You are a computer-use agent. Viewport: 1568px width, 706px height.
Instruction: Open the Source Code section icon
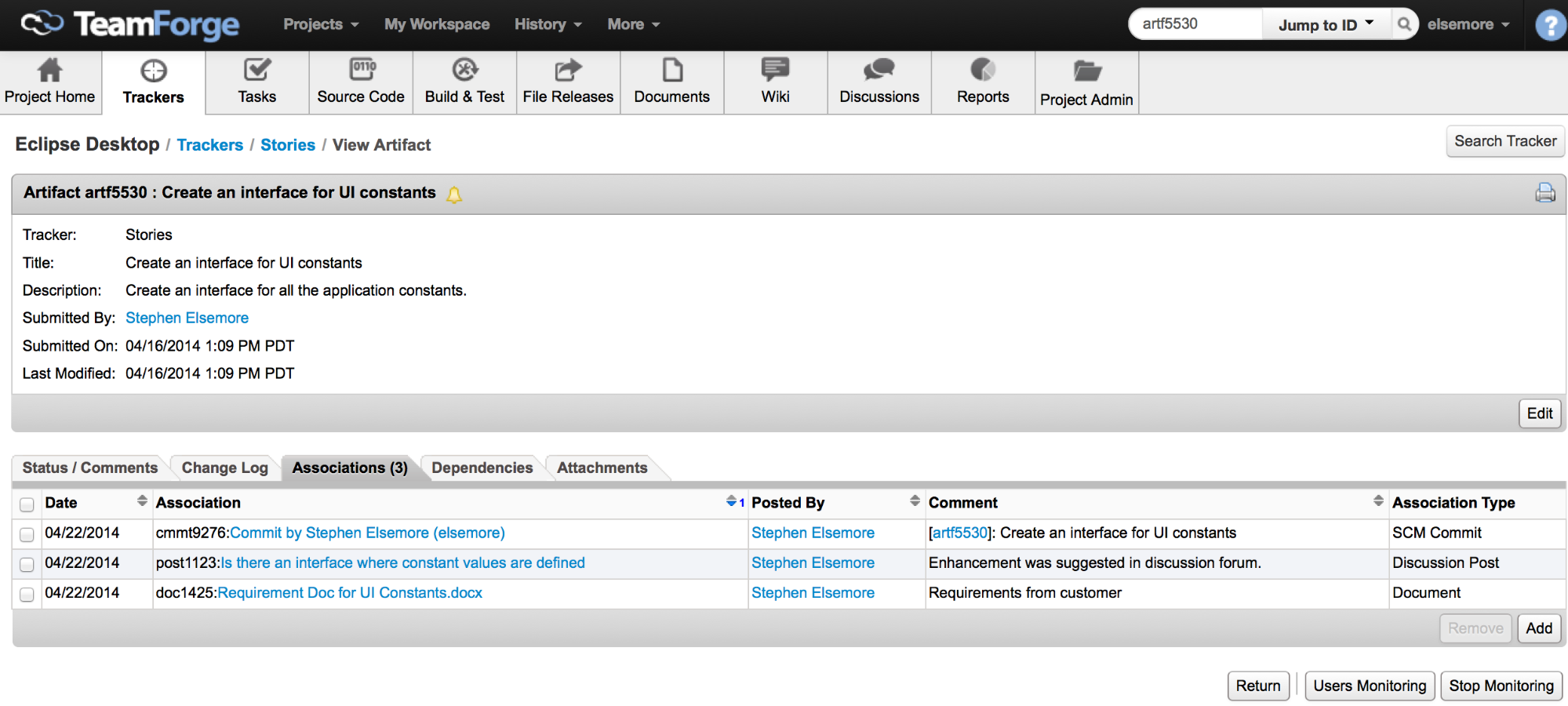[x=361, y=71]
